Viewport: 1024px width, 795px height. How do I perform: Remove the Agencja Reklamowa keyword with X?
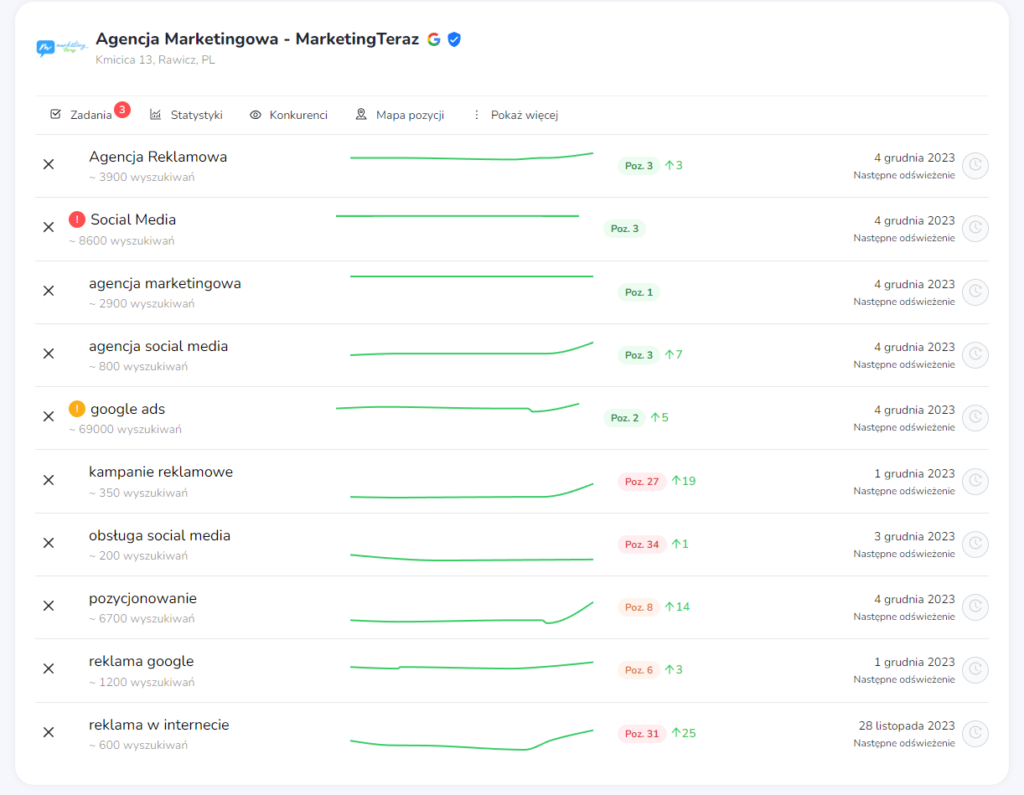coord(48,164)
